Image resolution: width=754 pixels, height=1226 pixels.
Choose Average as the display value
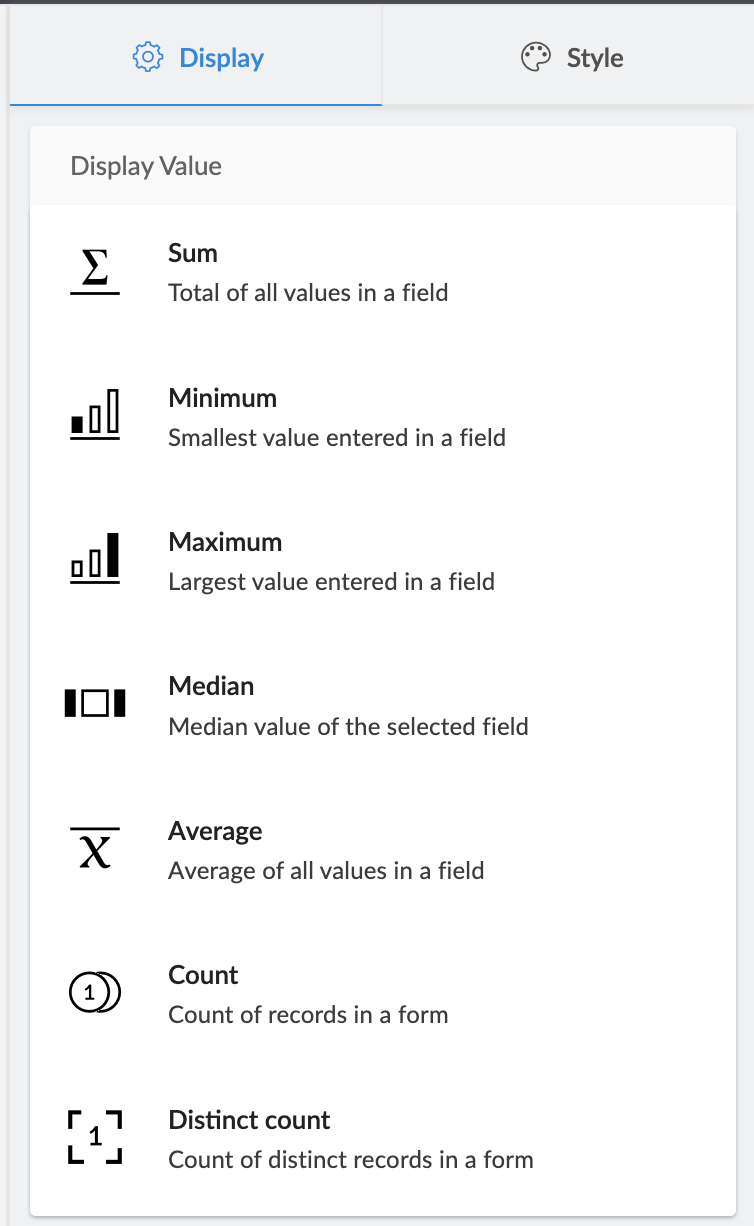click(215, 831)
